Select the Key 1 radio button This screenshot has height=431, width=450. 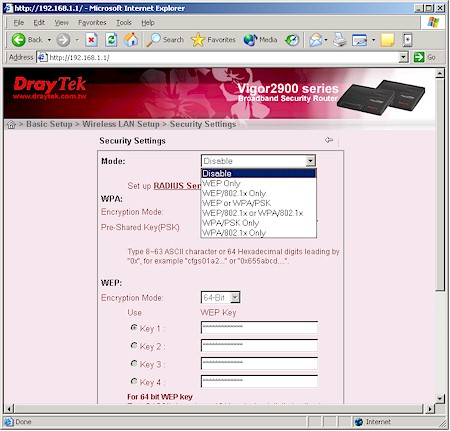point(134,328)
